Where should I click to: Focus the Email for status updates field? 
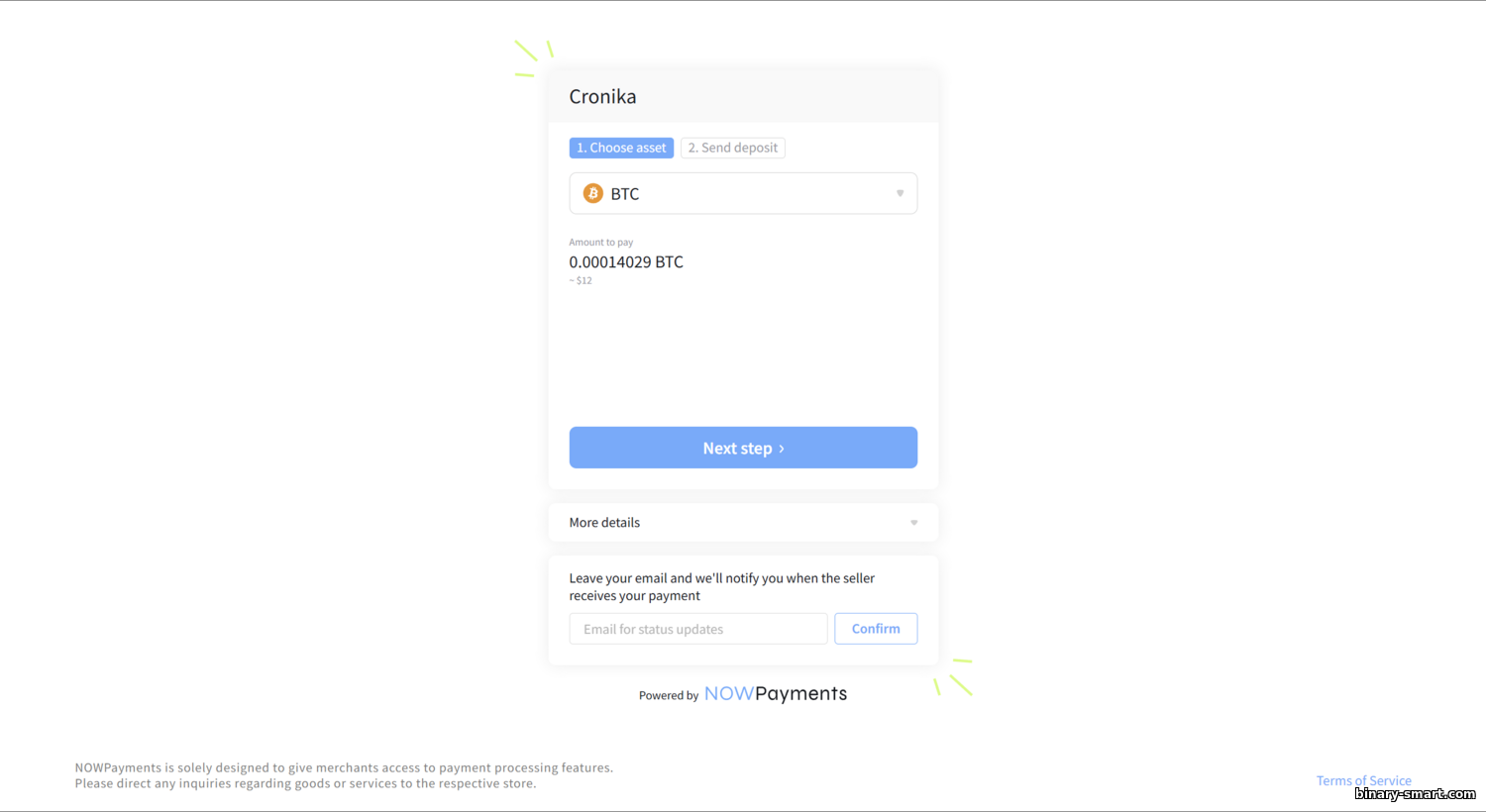[698, 629]
